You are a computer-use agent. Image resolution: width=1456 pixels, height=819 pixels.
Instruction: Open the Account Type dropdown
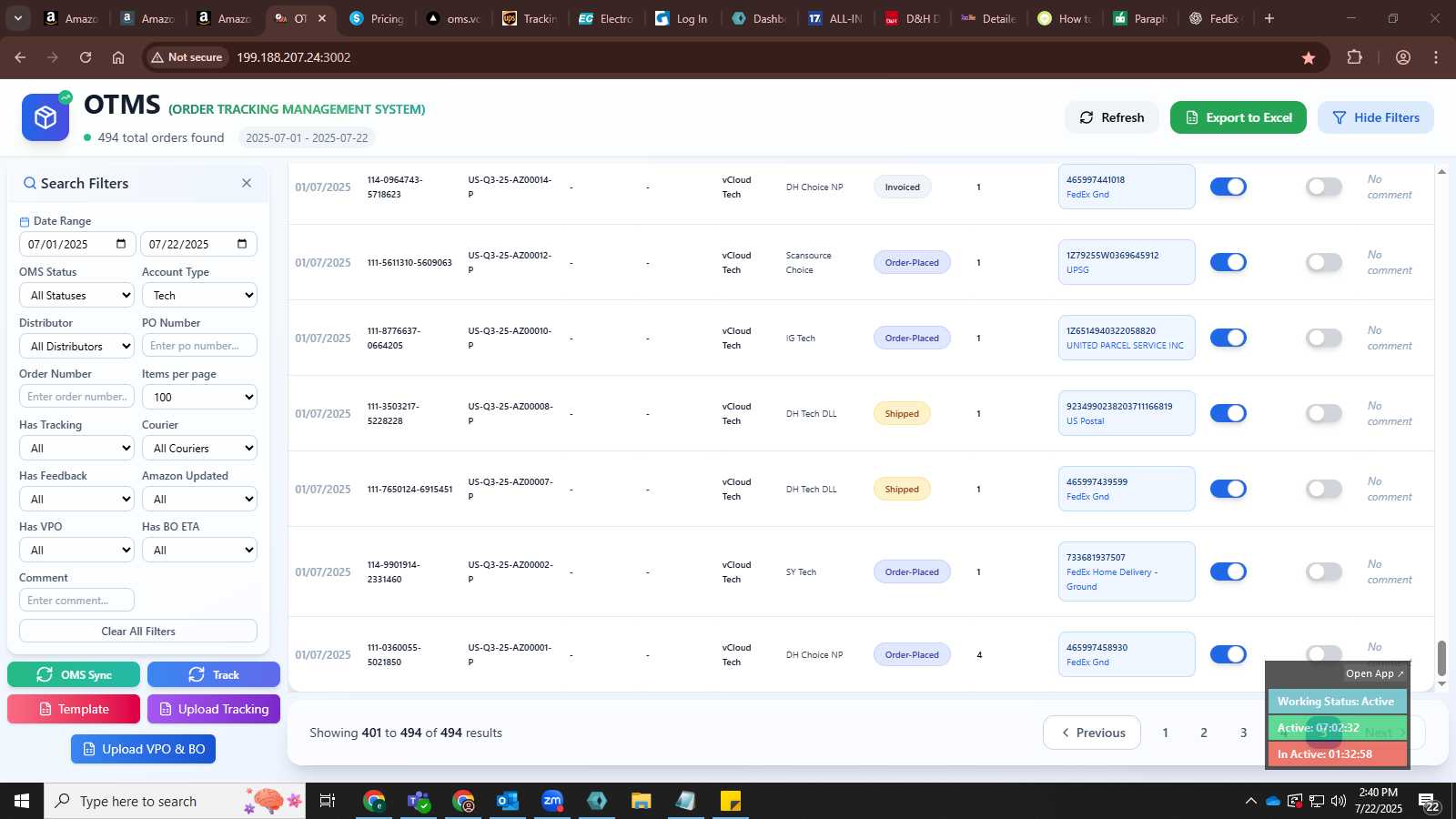coord(199,295)
